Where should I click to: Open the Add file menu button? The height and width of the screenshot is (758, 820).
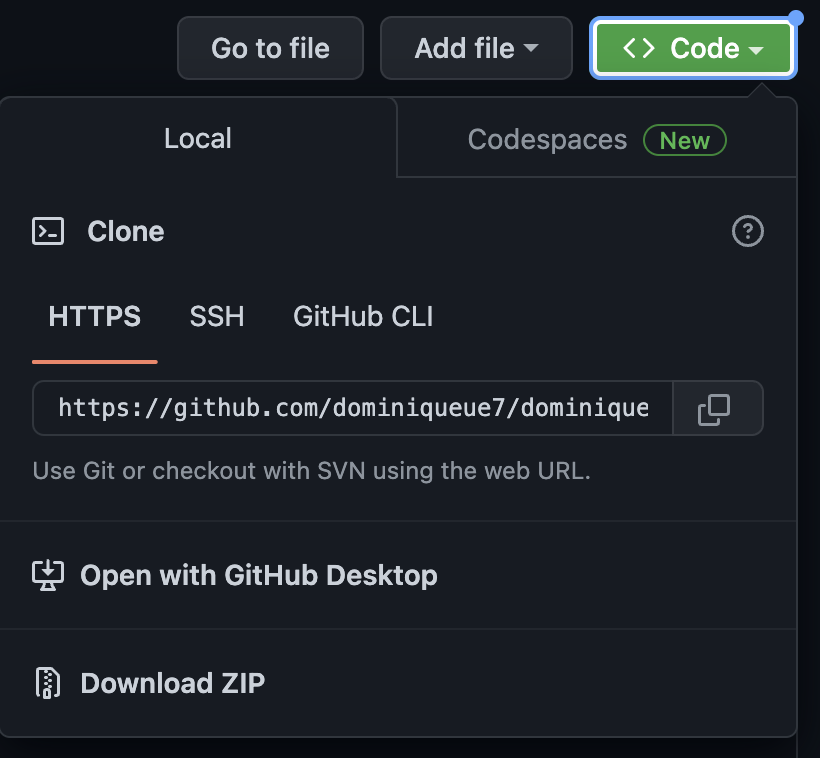(x=476, y=48)
